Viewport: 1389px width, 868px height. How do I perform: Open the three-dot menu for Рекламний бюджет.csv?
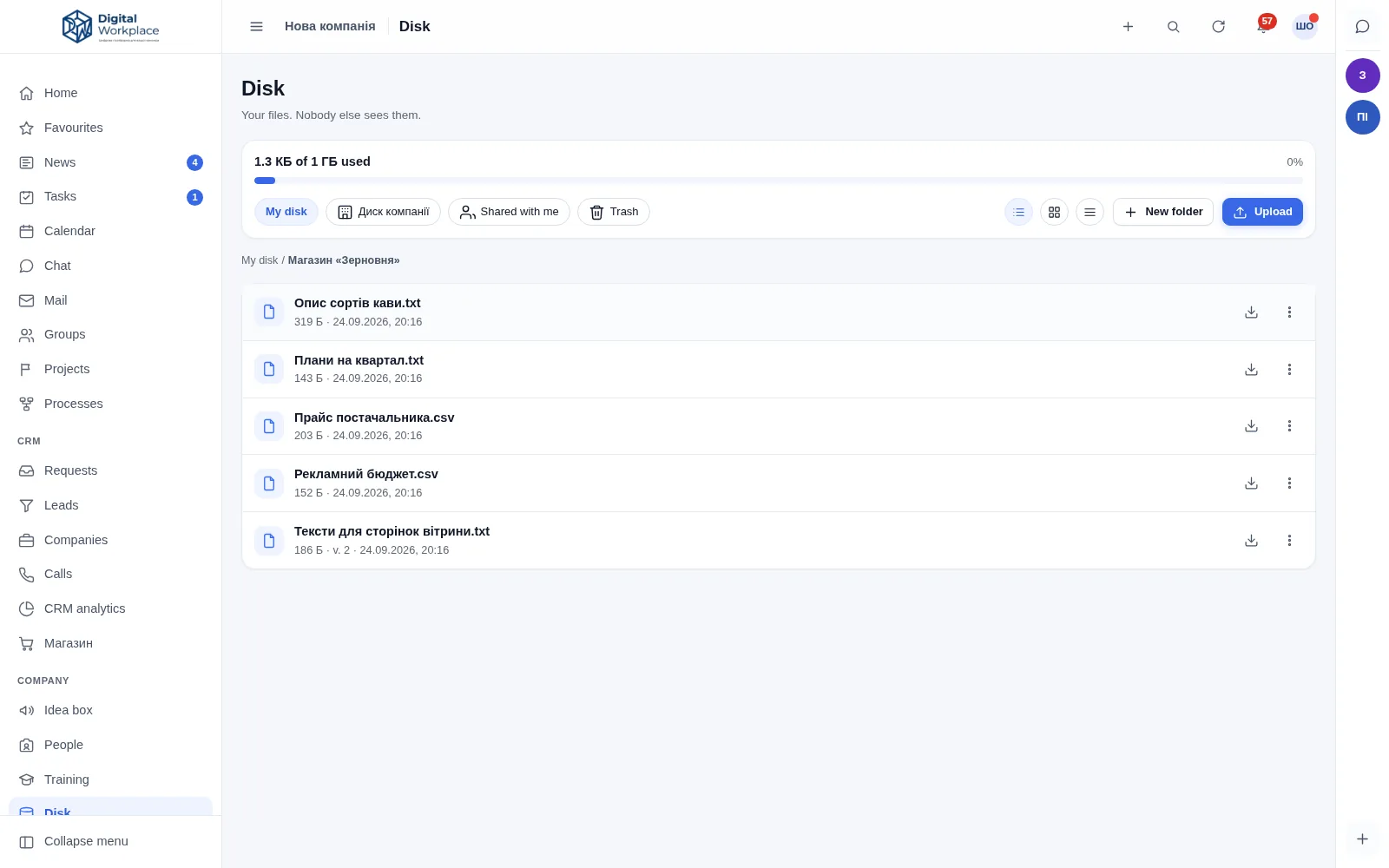click(1289, 483)
